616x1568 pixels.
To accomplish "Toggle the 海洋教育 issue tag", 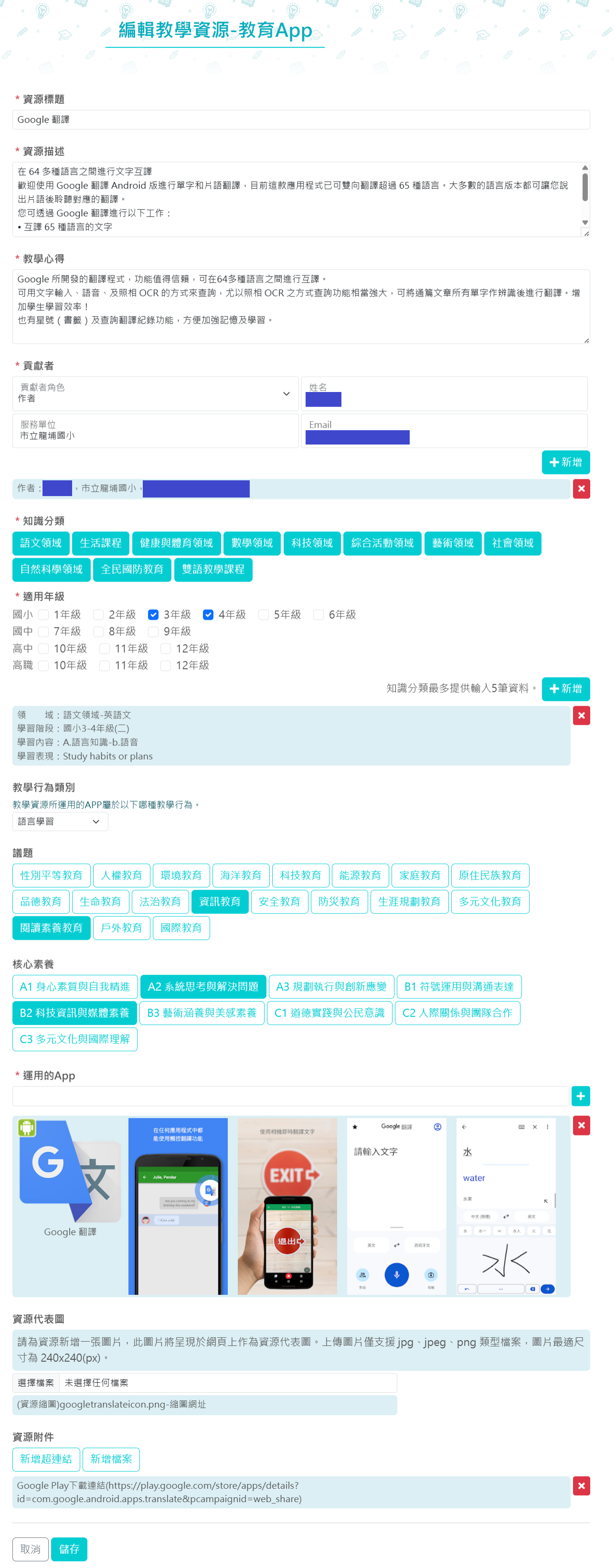I will pyautogui.click(x=241, y=875).
